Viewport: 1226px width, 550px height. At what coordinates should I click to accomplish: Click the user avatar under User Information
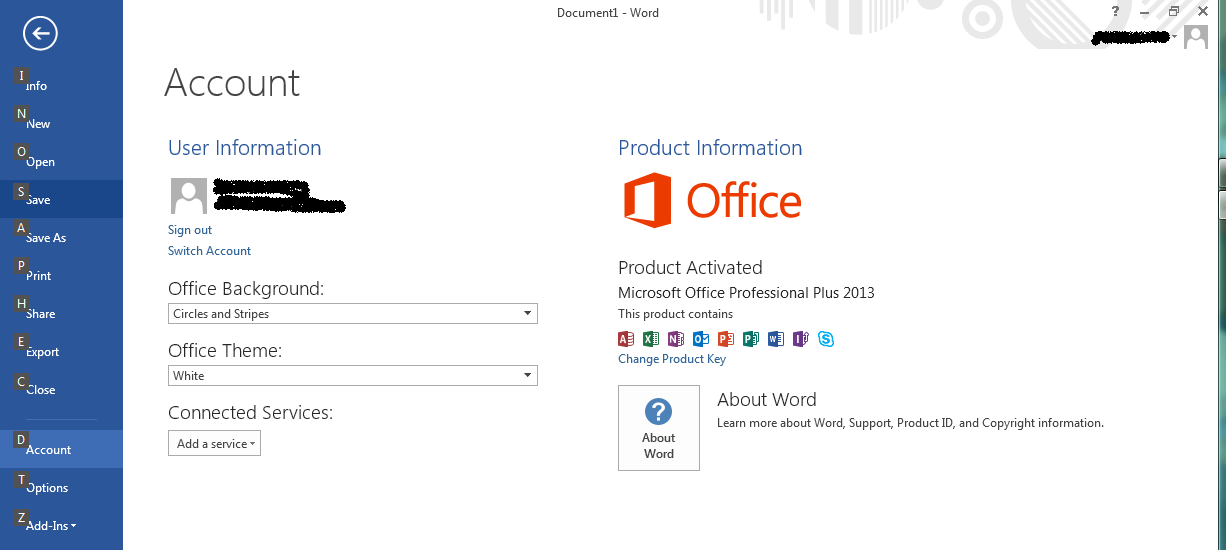coord(189,196)
